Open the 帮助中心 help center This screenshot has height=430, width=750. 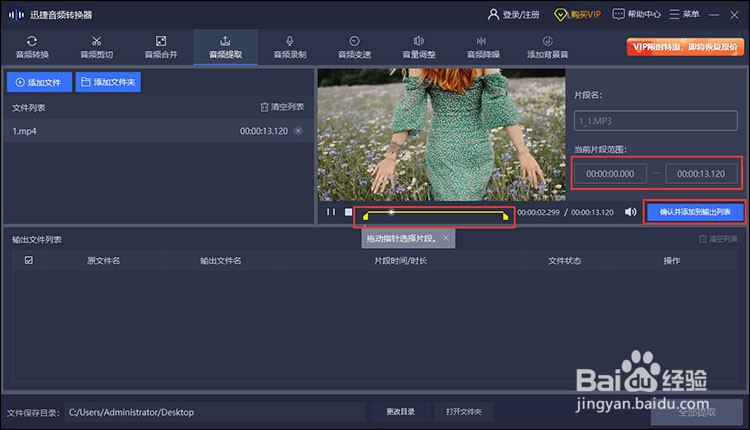coord(637,14)
